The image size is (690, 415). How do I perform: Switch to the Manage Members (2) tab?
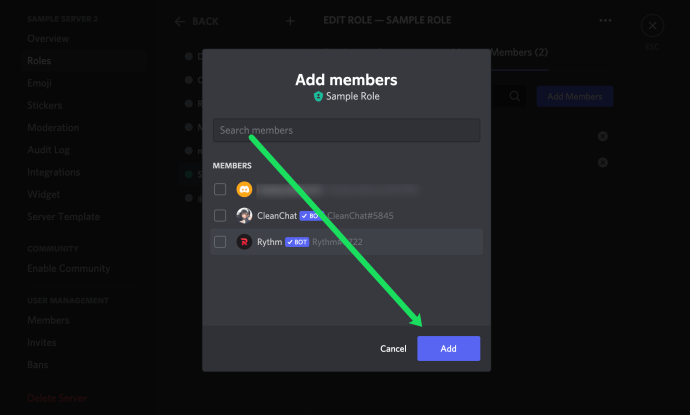520,52
